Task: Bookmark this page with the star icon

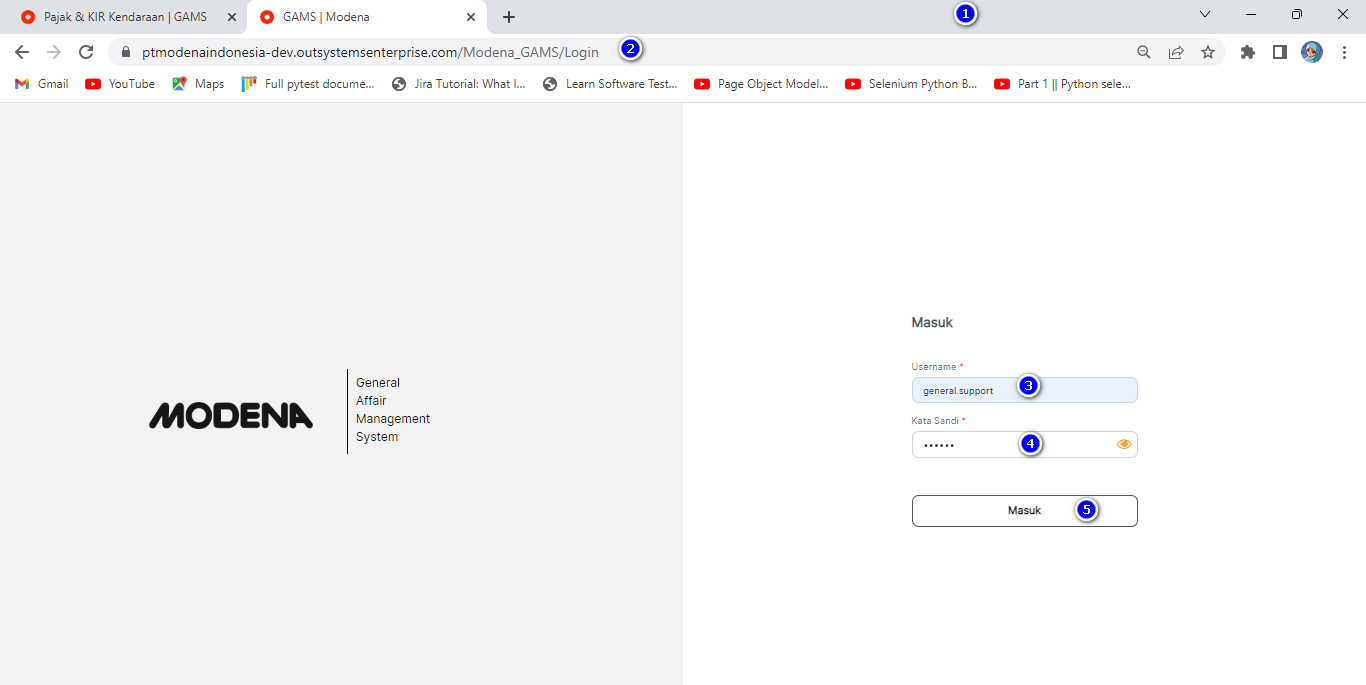Action: (x=1208, y=52)
